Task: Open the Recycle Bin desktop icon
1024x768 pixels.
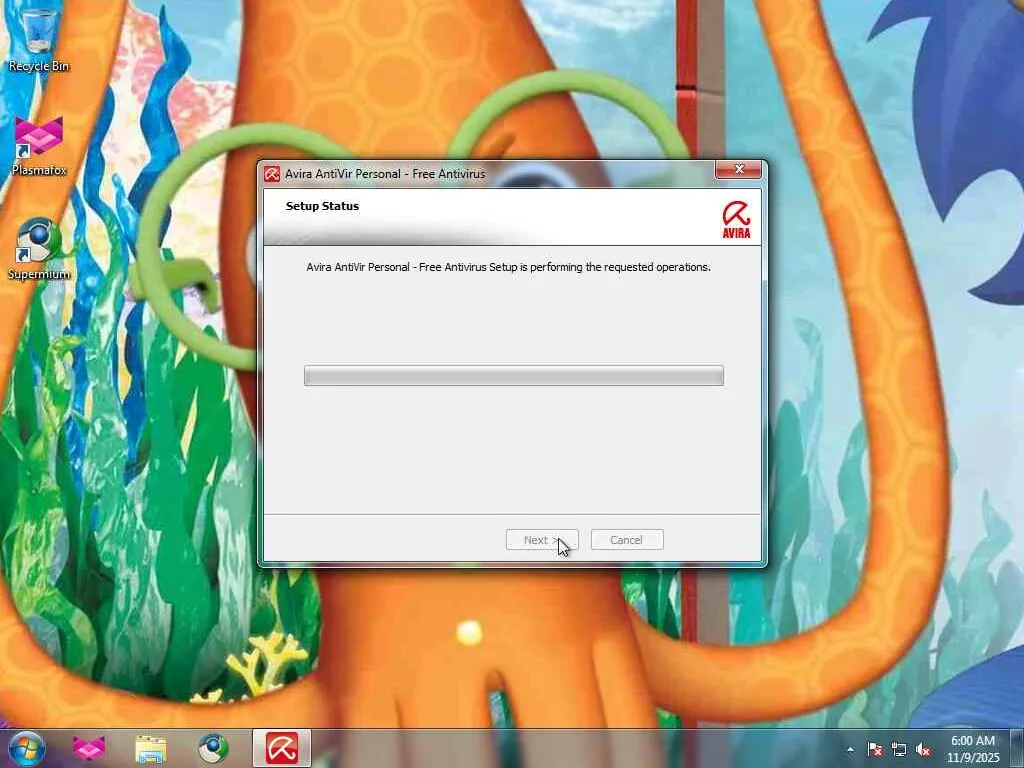Action: click(39, 38)
